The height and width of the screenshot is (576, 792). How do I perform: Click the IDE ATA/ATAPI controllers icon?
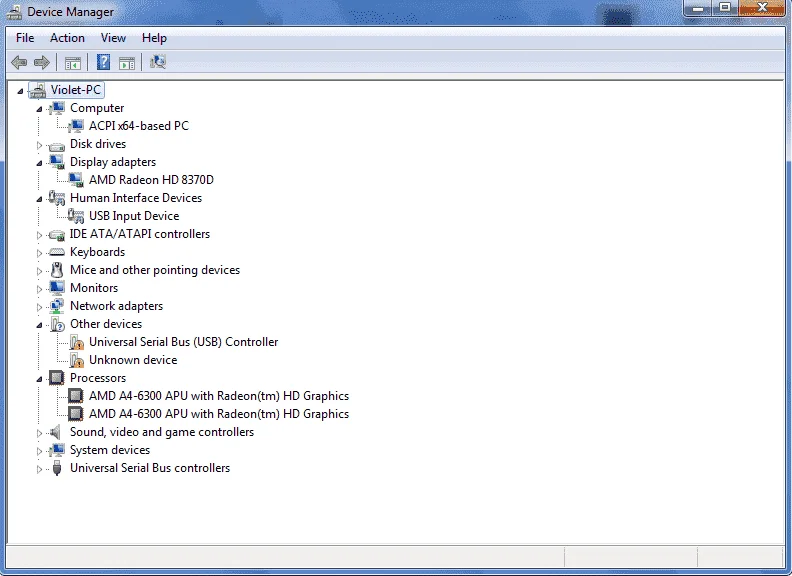[x=57, y=235]
